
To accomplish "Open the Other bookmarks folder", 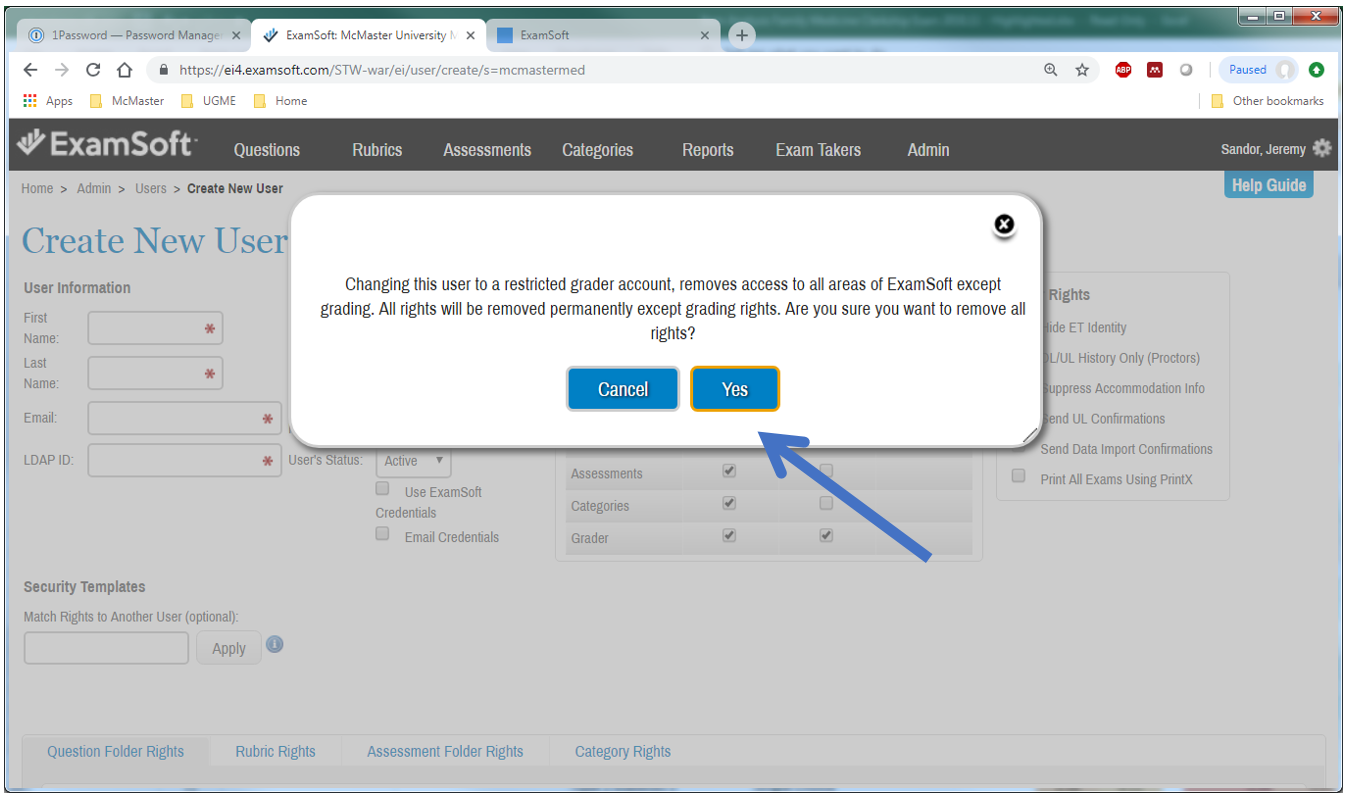I will tap(1267, 101).
